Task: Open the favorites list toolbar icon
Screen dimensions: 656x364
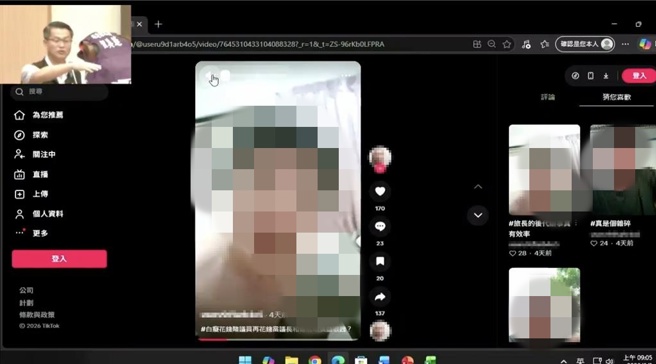Action: pyautogui.click(x=544, y=44)
